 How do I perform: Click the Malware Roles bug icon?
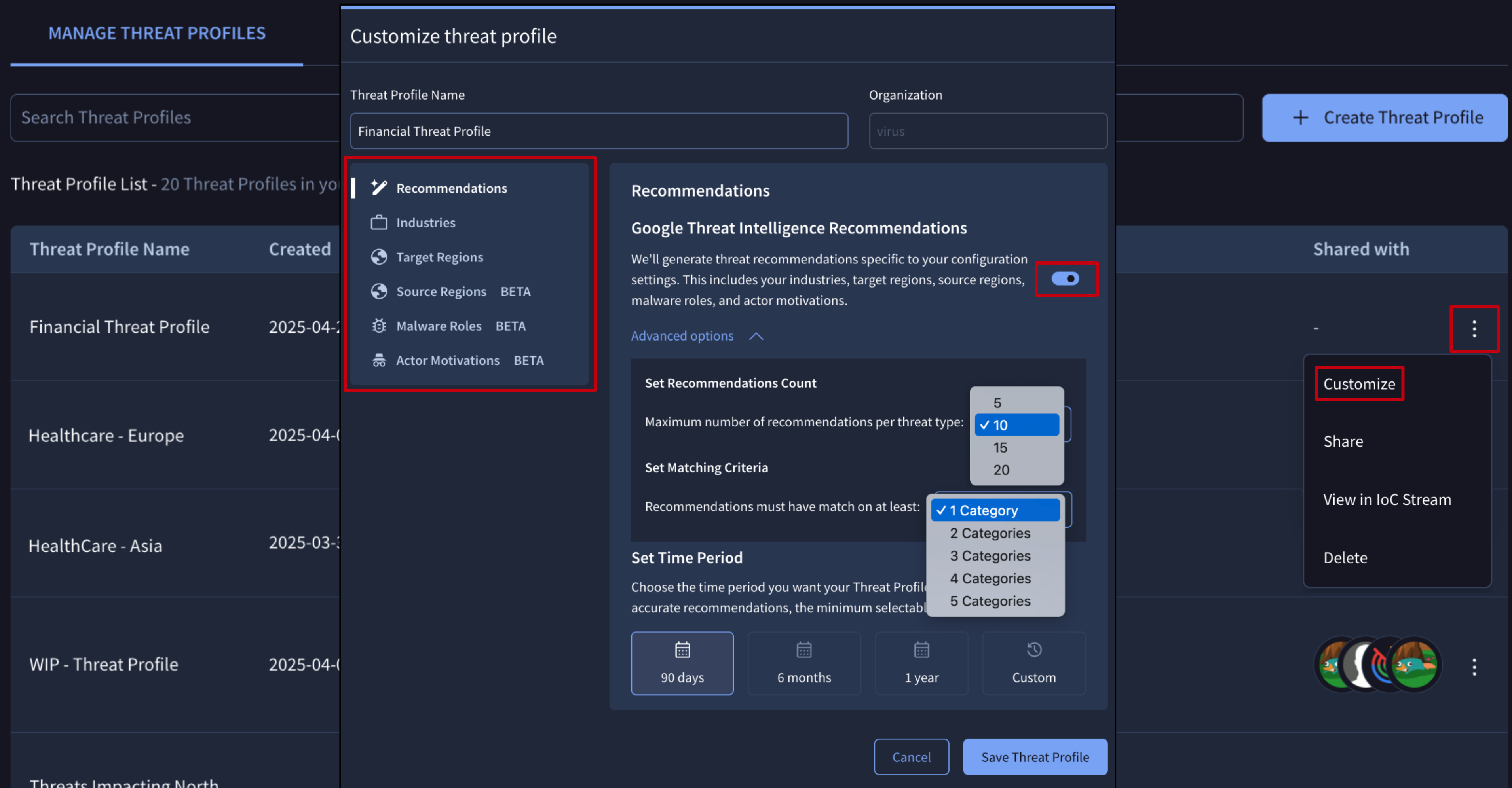[379, 326]
